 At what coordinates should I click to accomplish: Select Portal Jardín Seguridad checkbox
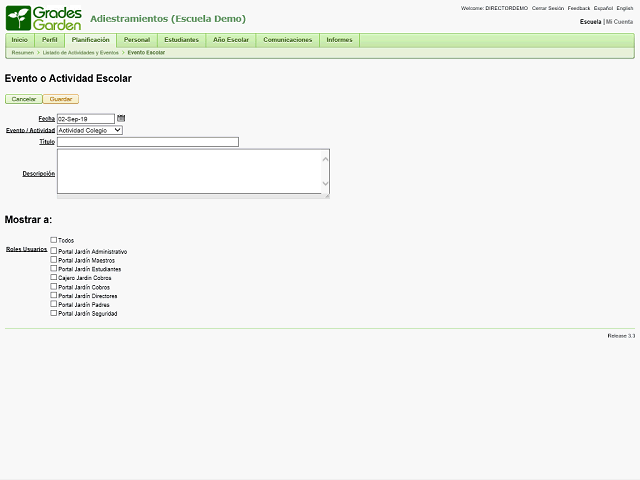point(54,313)
